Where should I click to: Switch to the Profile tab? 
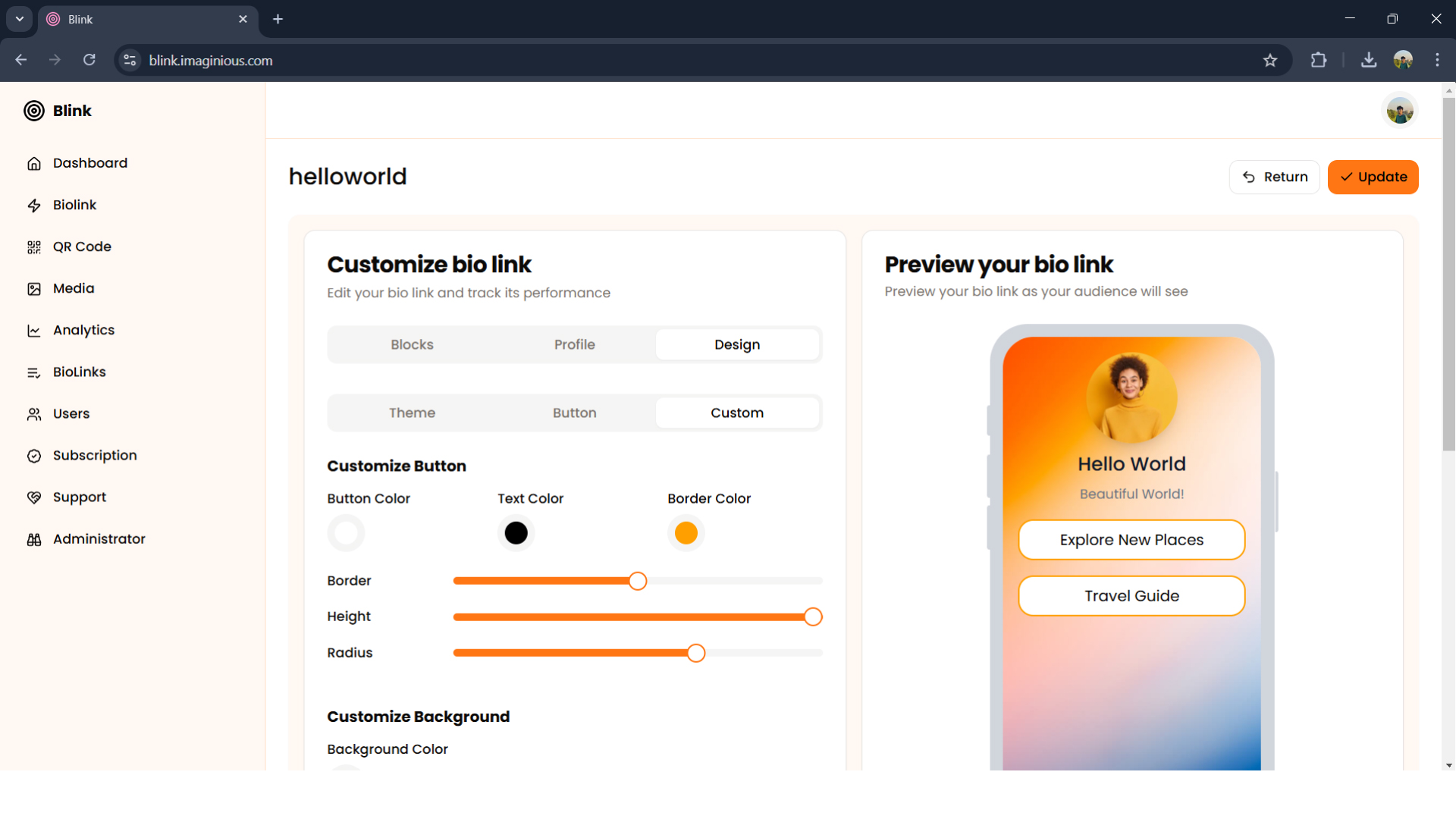point(574,344)
